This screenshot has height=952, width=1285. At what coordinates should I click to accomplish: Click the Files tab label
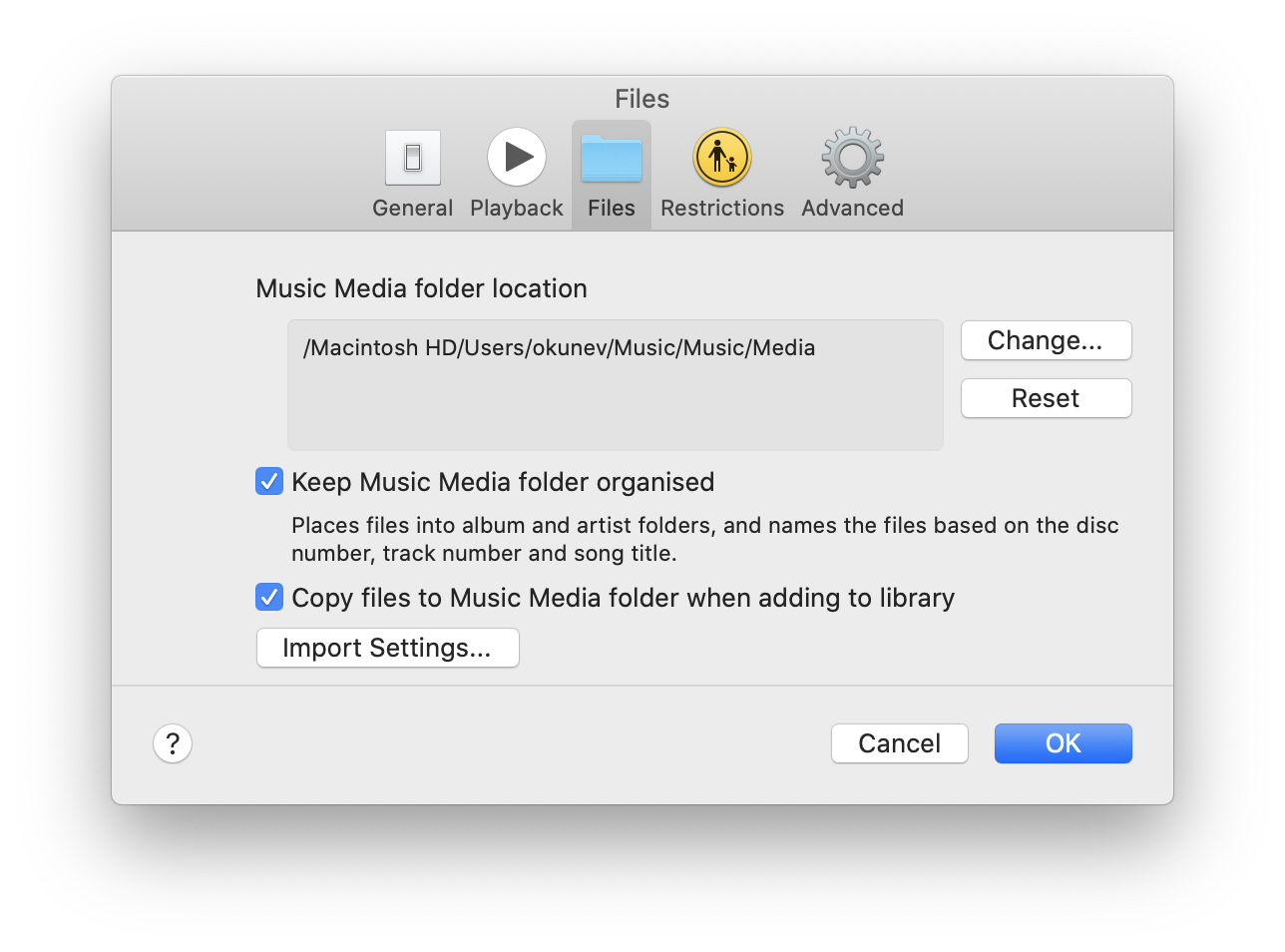[x=612, y=208]
